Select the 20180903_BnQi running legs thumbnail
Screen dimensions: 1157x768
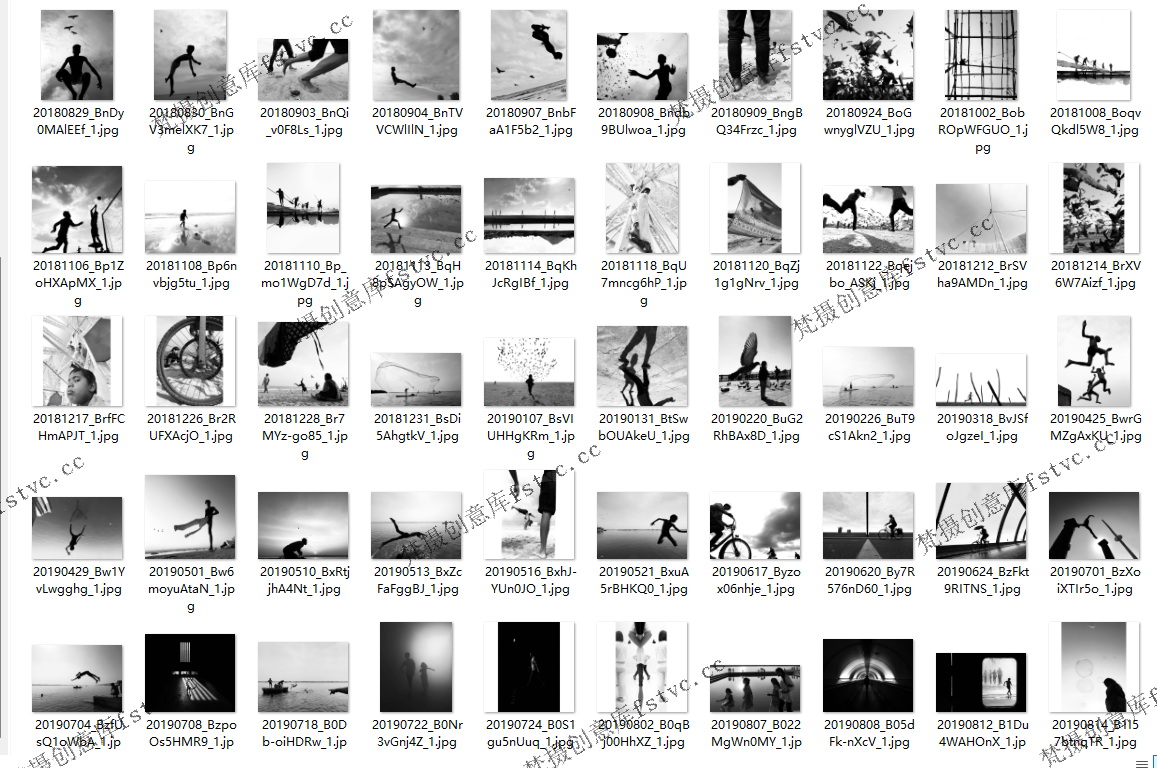coord(303,69)
